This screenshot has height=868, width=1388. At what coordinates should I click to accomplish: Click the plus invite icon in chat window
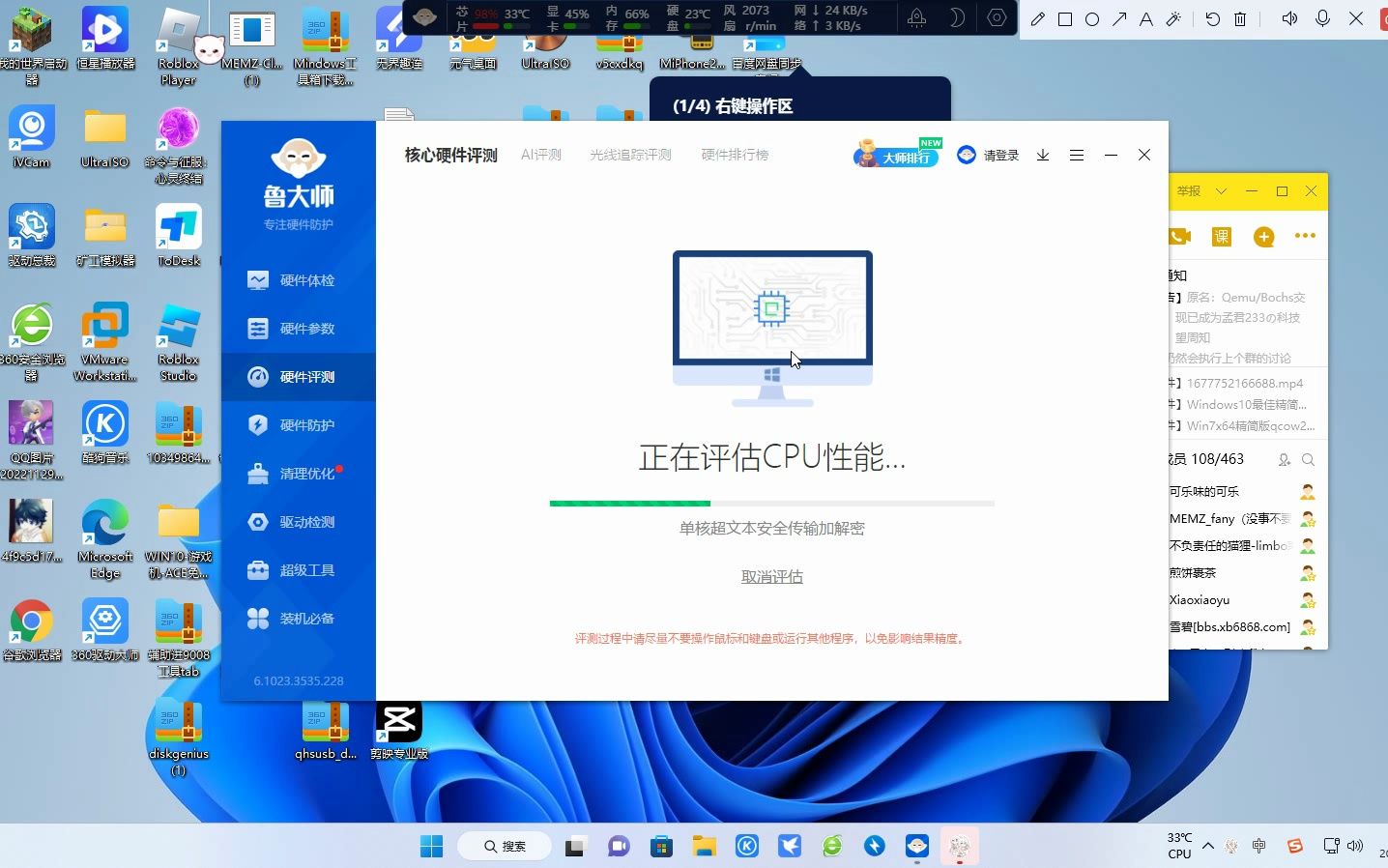click(x=1263, y=237)
